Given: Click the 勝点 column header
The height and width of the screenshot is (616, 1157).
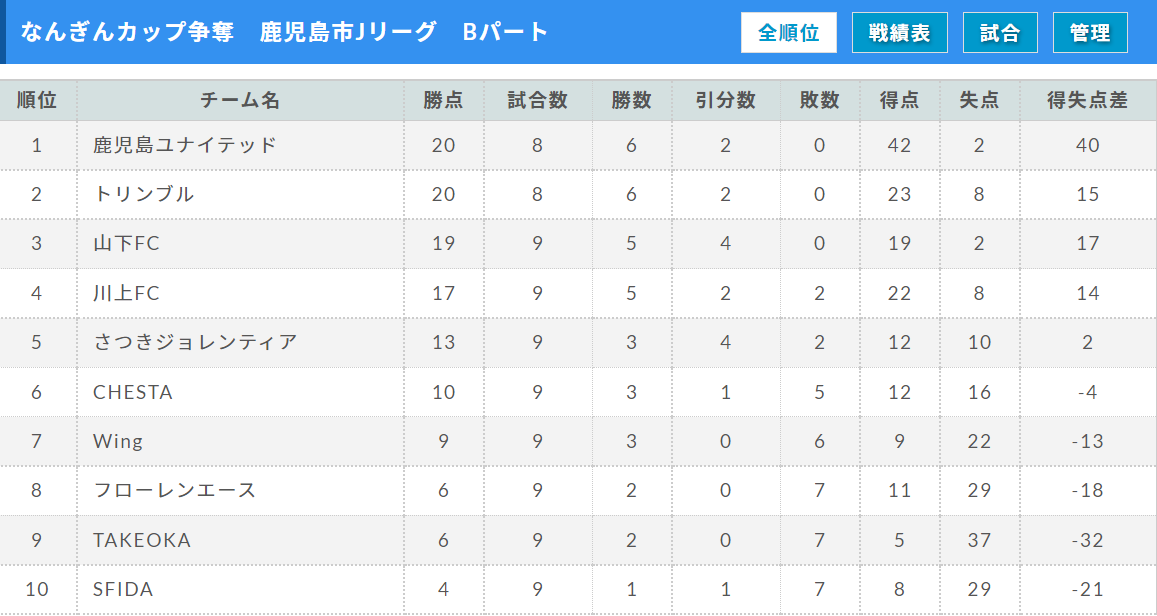Looking at the screenshot, I should pos(443,100).
